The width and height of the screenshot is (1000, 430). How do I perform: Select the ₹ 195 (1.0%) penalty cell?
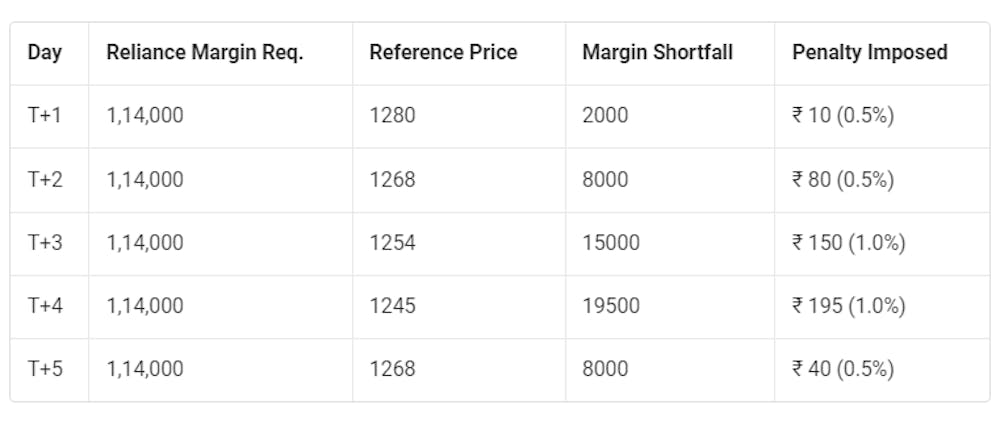point(848,306)
